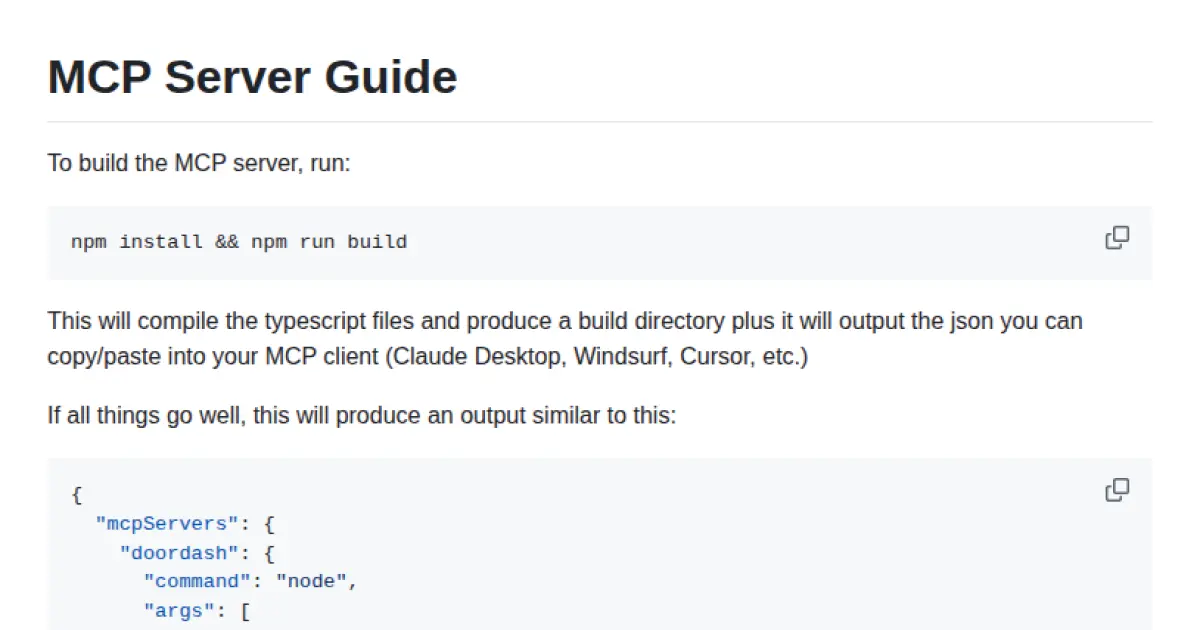
Task: Click the "command" key in the JSON
Action: (199, 581)
